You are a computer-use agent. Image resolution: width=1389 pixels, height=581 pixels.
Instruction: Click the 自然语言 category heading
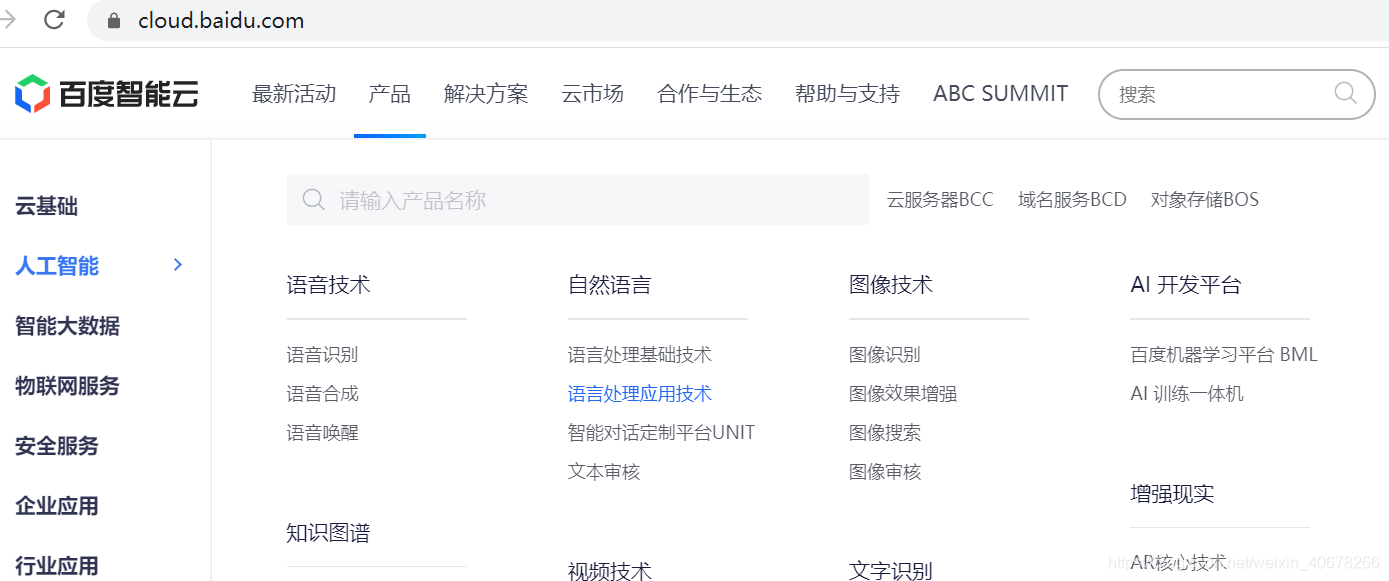point(610,285)
